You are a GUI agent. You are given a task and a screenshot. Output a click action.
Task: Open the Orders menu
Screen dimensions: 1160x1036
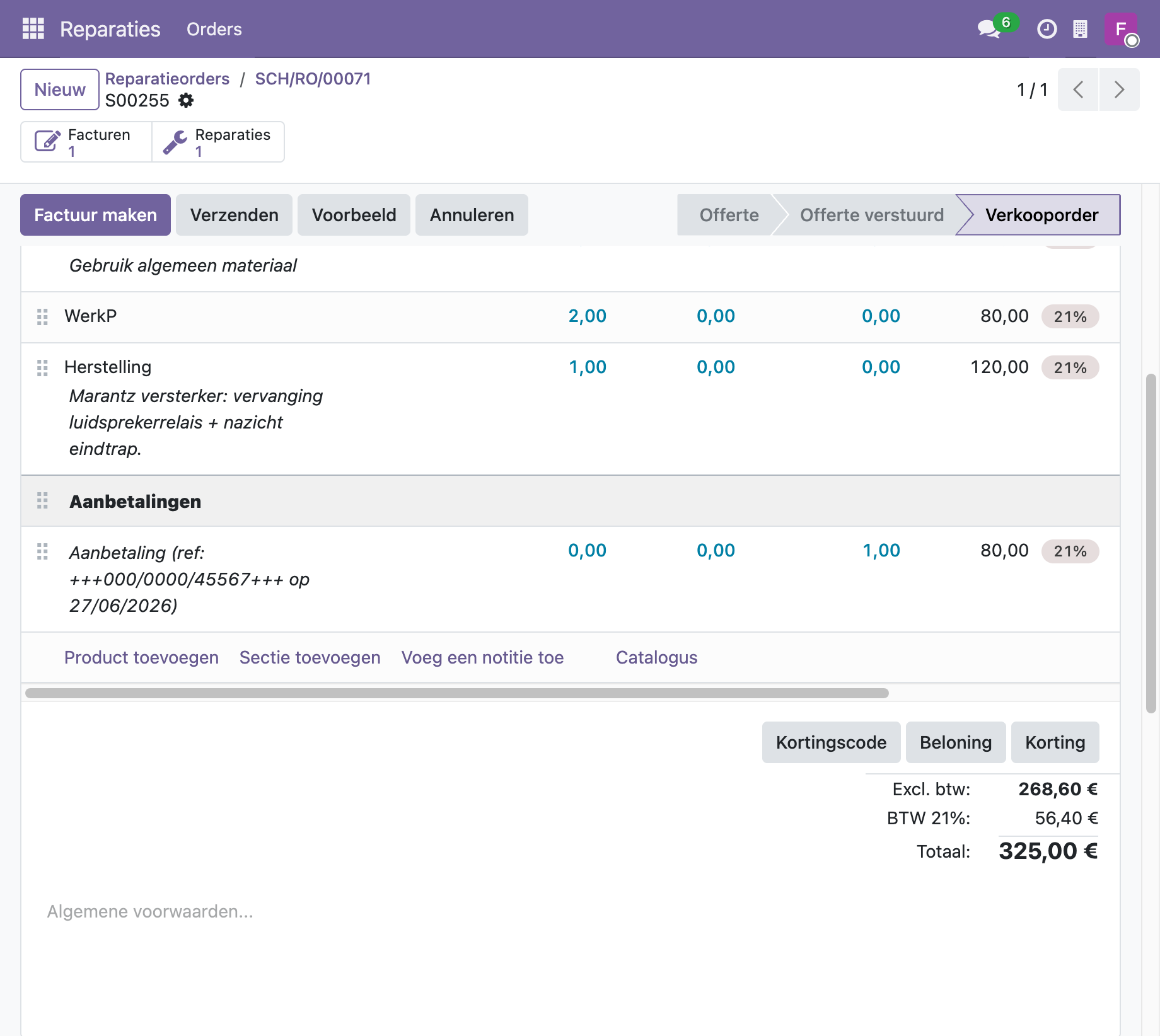click(x=214, y=29)
